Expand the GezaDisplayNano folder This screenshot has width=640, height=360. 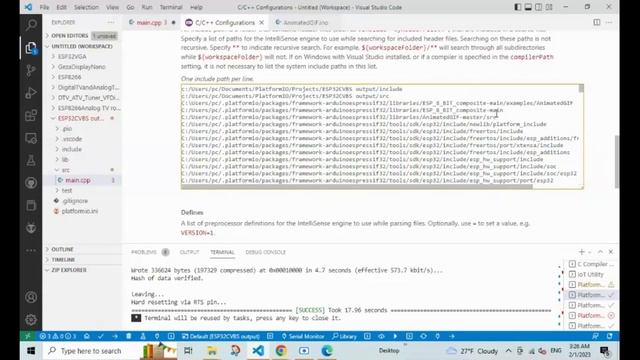point(81,67)
